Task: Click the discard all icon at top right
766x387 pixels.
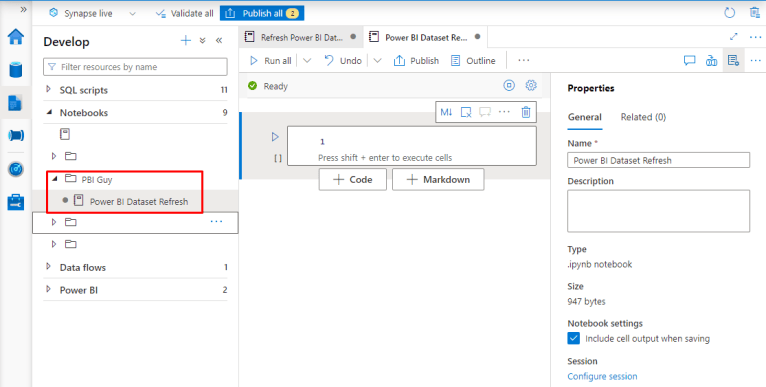Action: [755, 13]
